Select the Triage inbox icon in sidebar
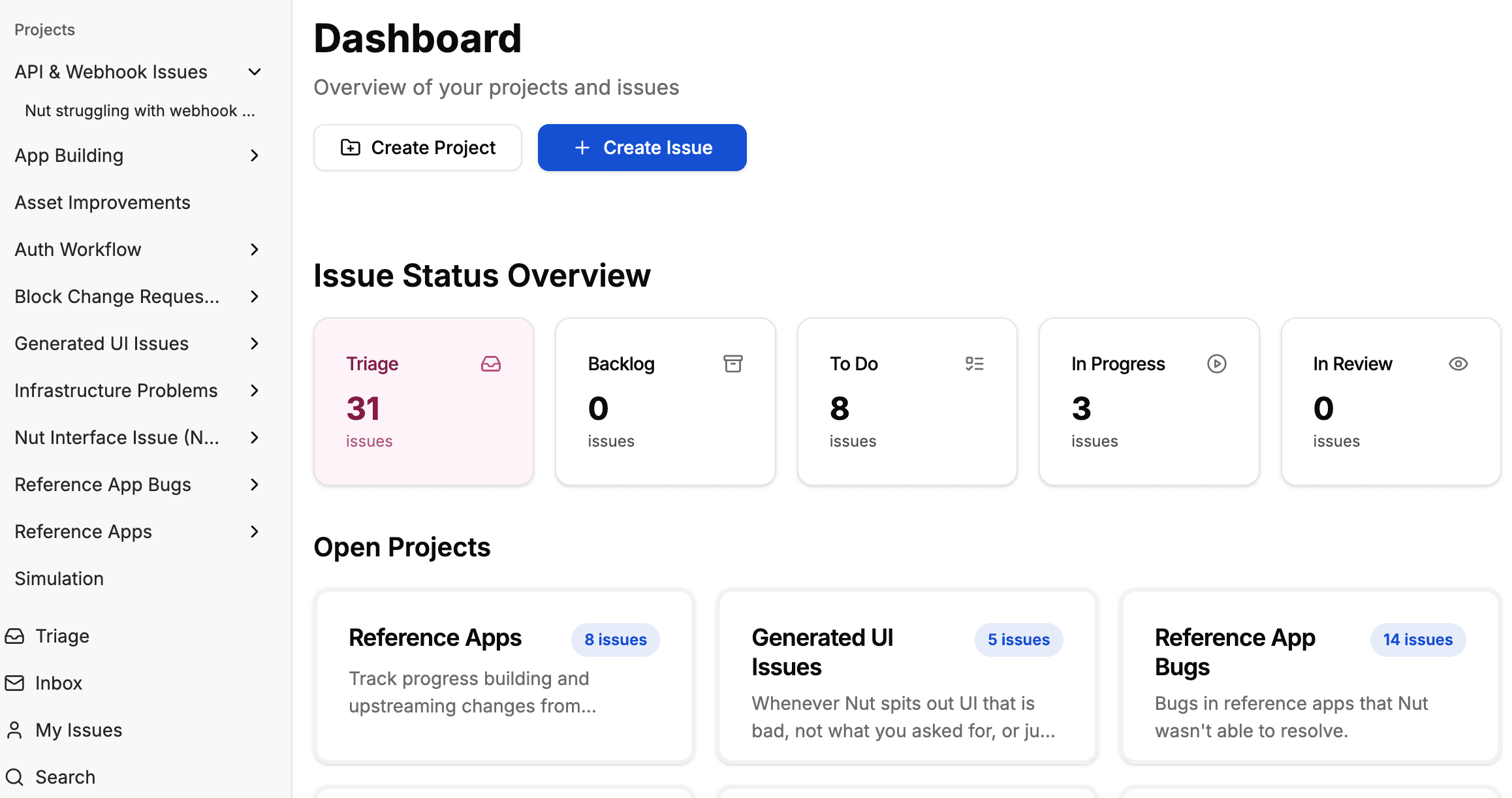Image resolution: width=1512 pixels, height=798 pixels. click(x=14, y=635)
